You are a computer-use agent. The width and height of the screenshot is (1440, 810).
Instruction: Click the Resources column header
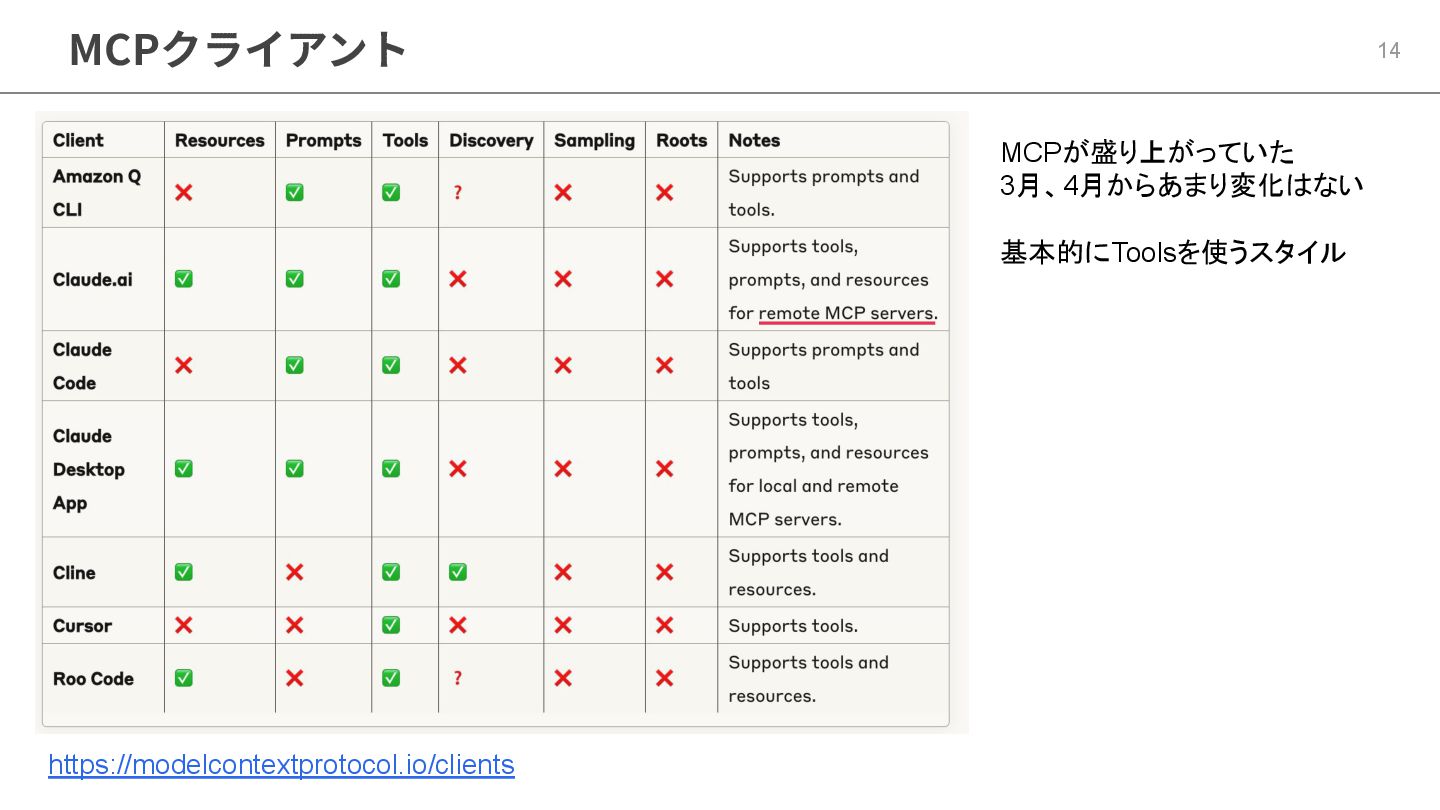coord(219,140)
